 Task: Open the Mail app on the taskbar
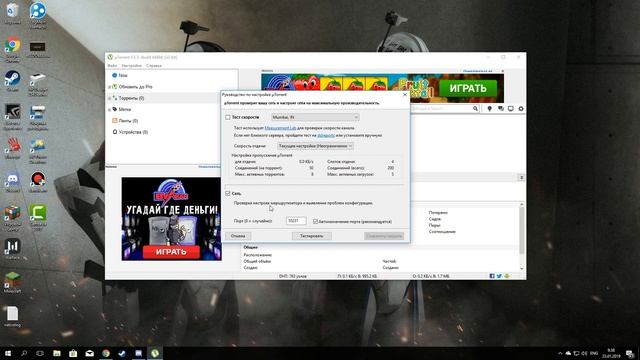(x=89, y=353)
